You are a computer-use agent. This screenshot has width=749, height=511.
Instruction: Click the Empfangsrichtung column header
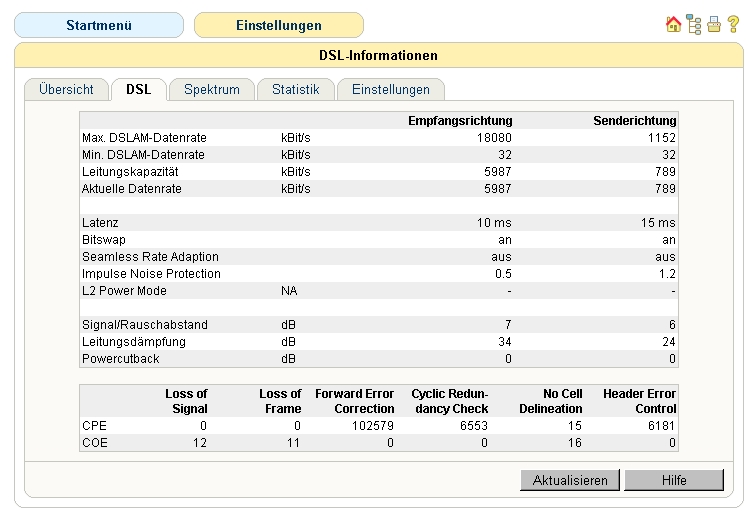click(460, 120)
